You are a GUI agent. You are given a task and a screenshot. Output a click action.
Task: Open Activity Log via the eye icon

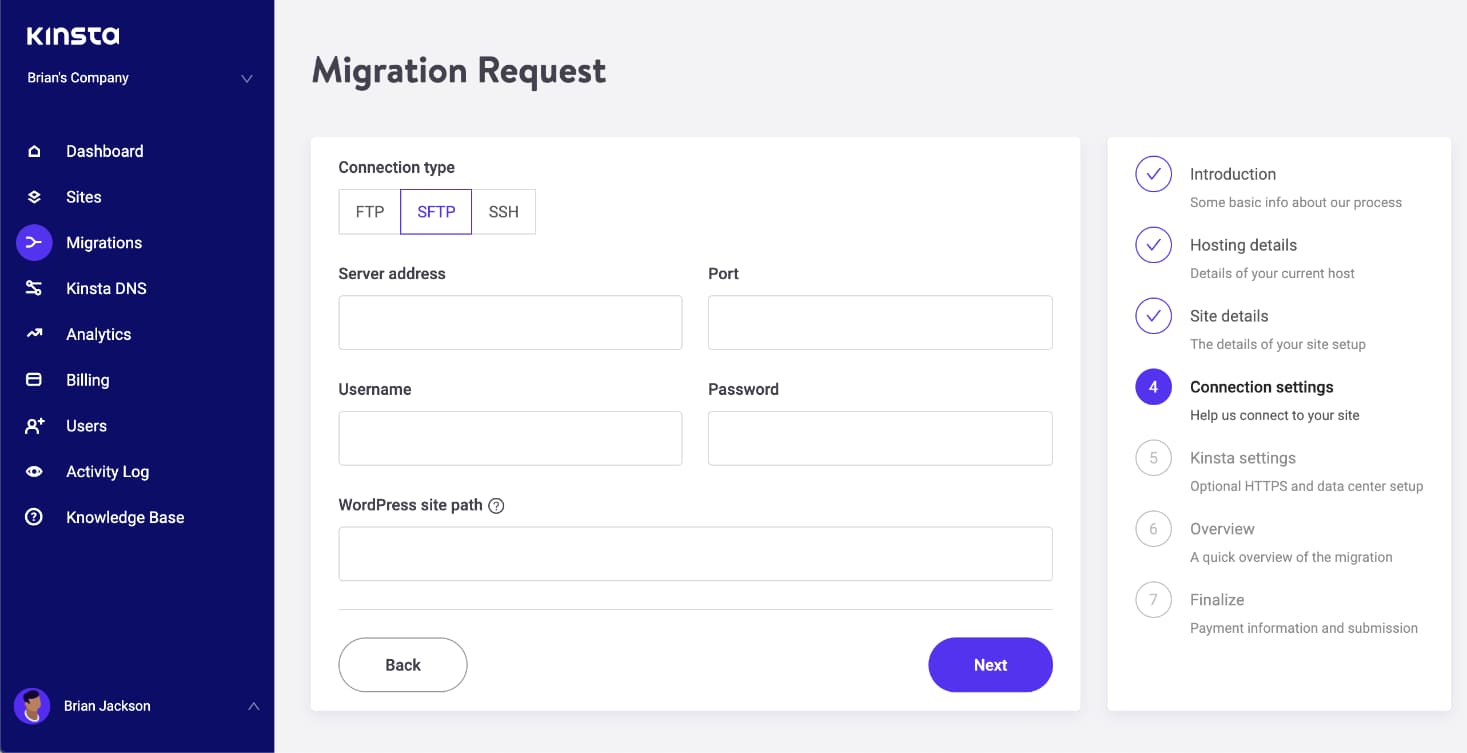coord(34,472)
